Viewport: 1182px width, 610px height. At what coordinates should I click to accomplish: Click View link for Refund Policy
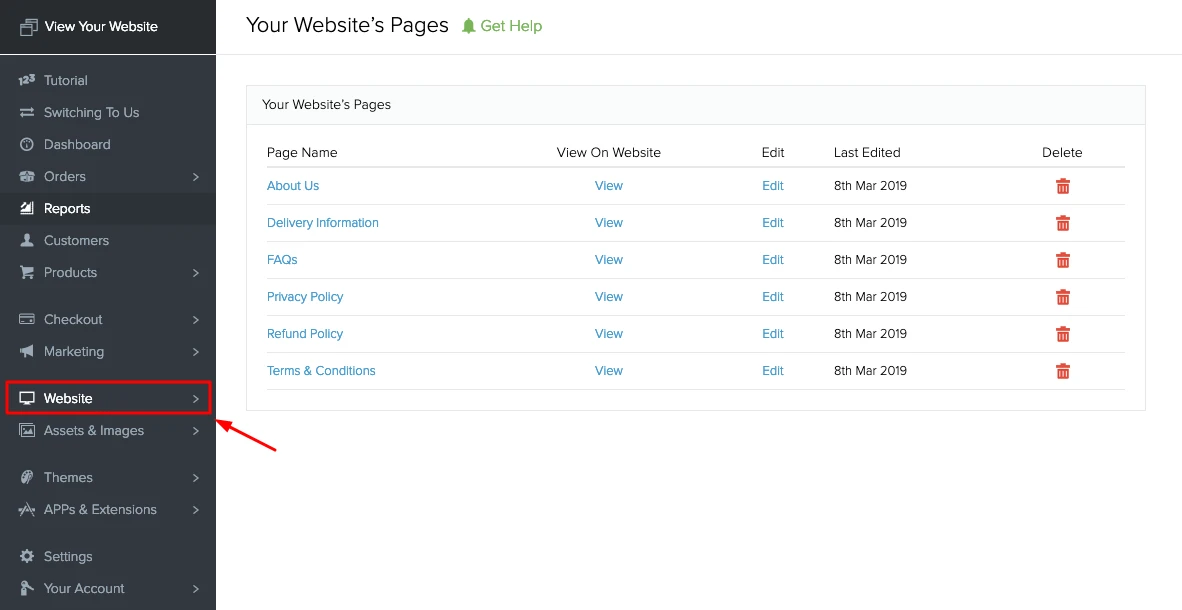pos(608,333)
